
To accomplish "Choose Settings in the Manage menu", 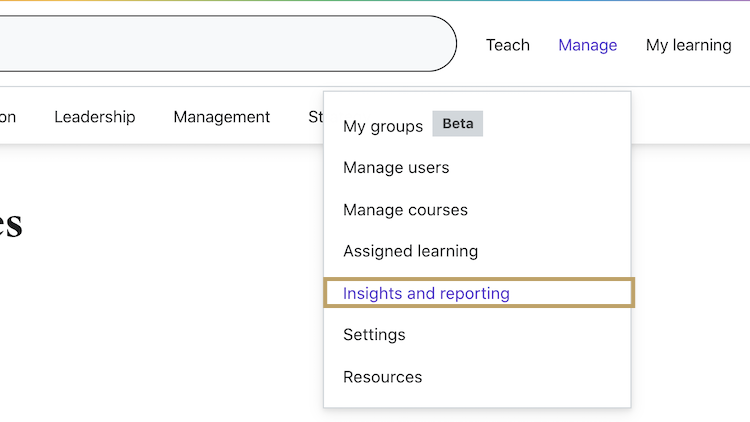I will point(374,335).
